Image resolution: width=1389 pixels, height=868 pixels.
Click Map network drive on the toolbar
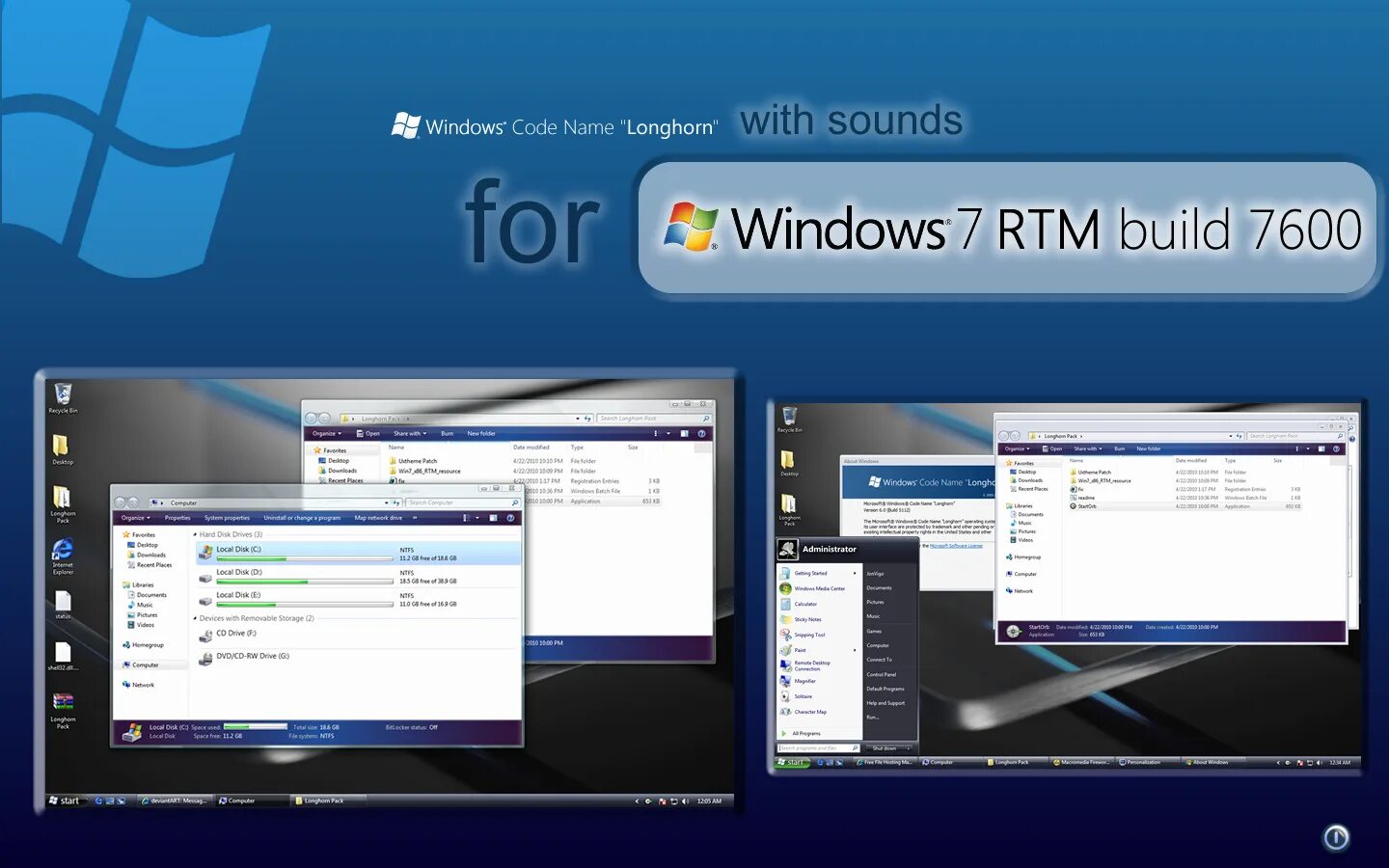[x=378, y=518]
